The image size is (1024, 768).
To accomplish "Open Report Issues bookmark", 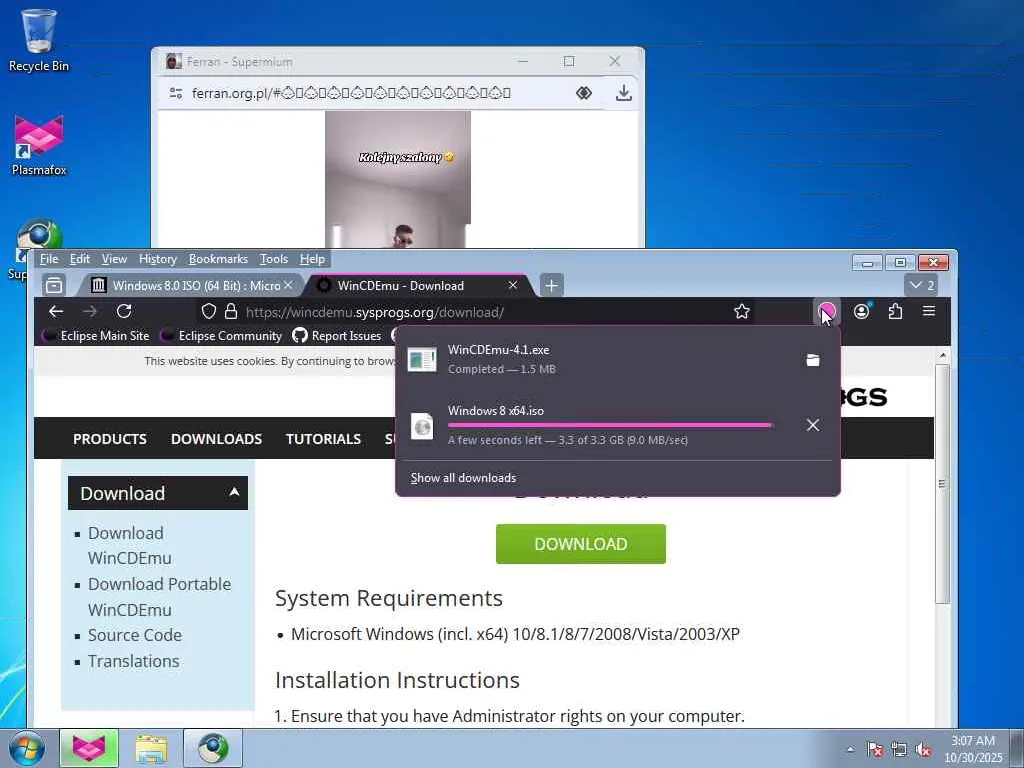I will tap(337, 336).
